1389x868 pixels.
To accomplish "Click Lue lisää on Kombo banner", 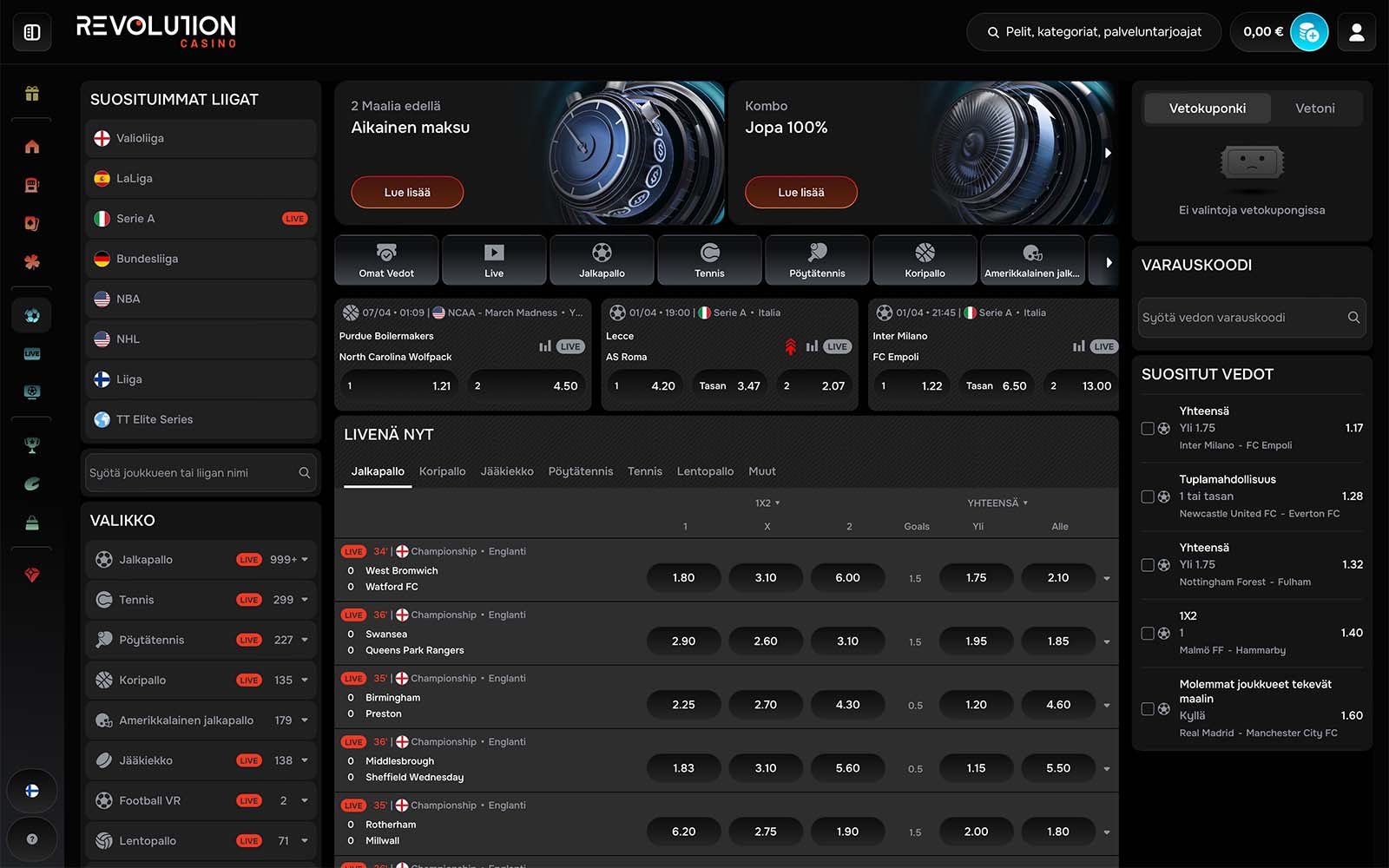I will point(800,193).
